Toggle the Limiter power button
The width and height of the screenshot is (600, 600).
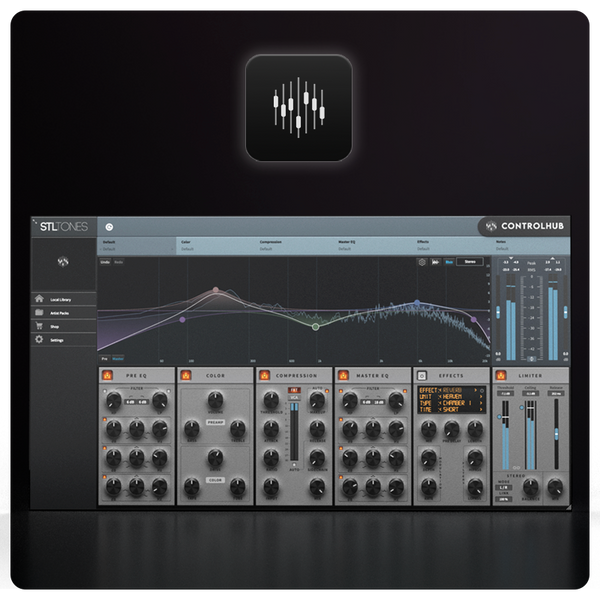tap(501, 375)
